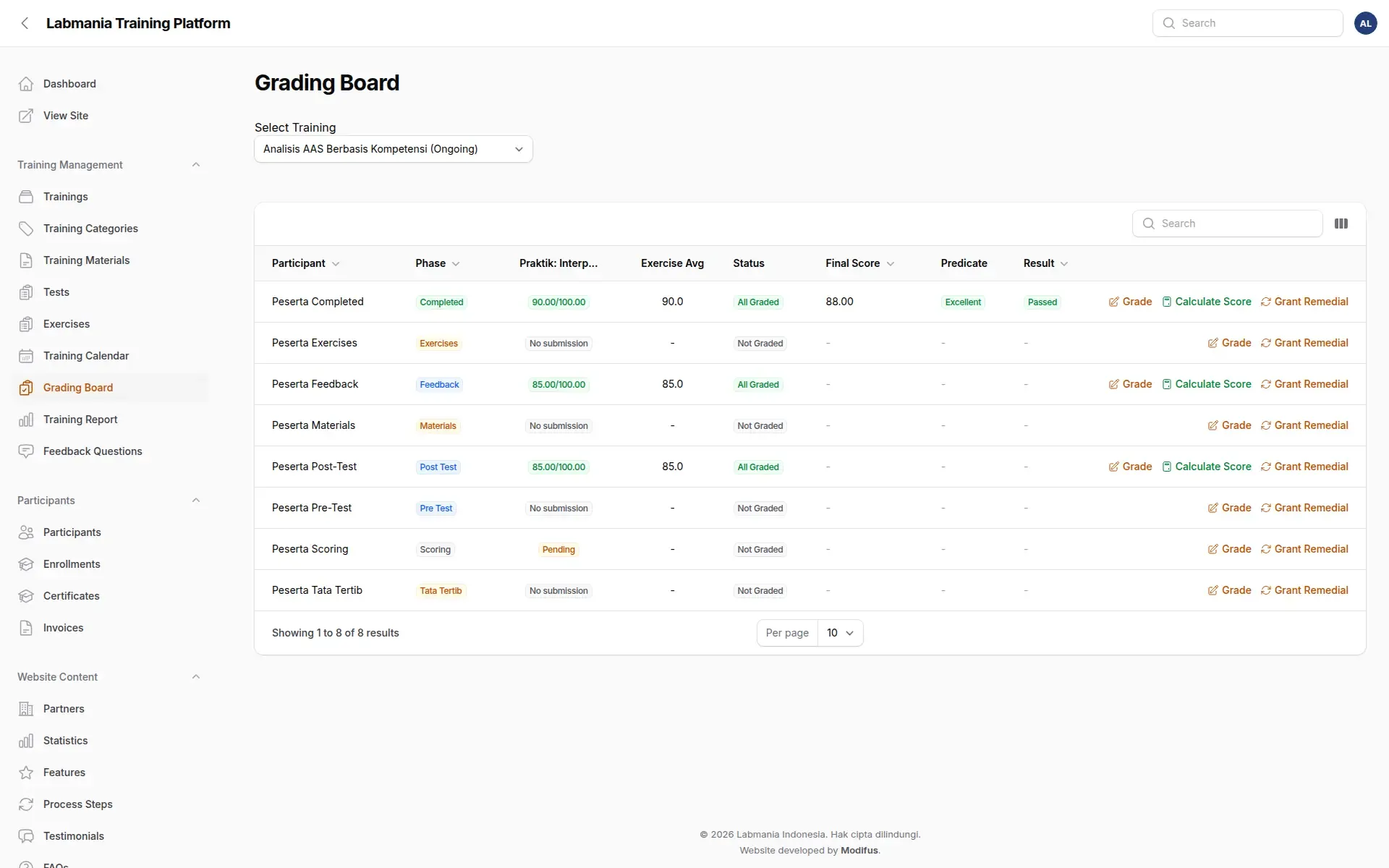Grant Remedial to Peserta Scoring

pyautogui.click(x=1304, y=549)
